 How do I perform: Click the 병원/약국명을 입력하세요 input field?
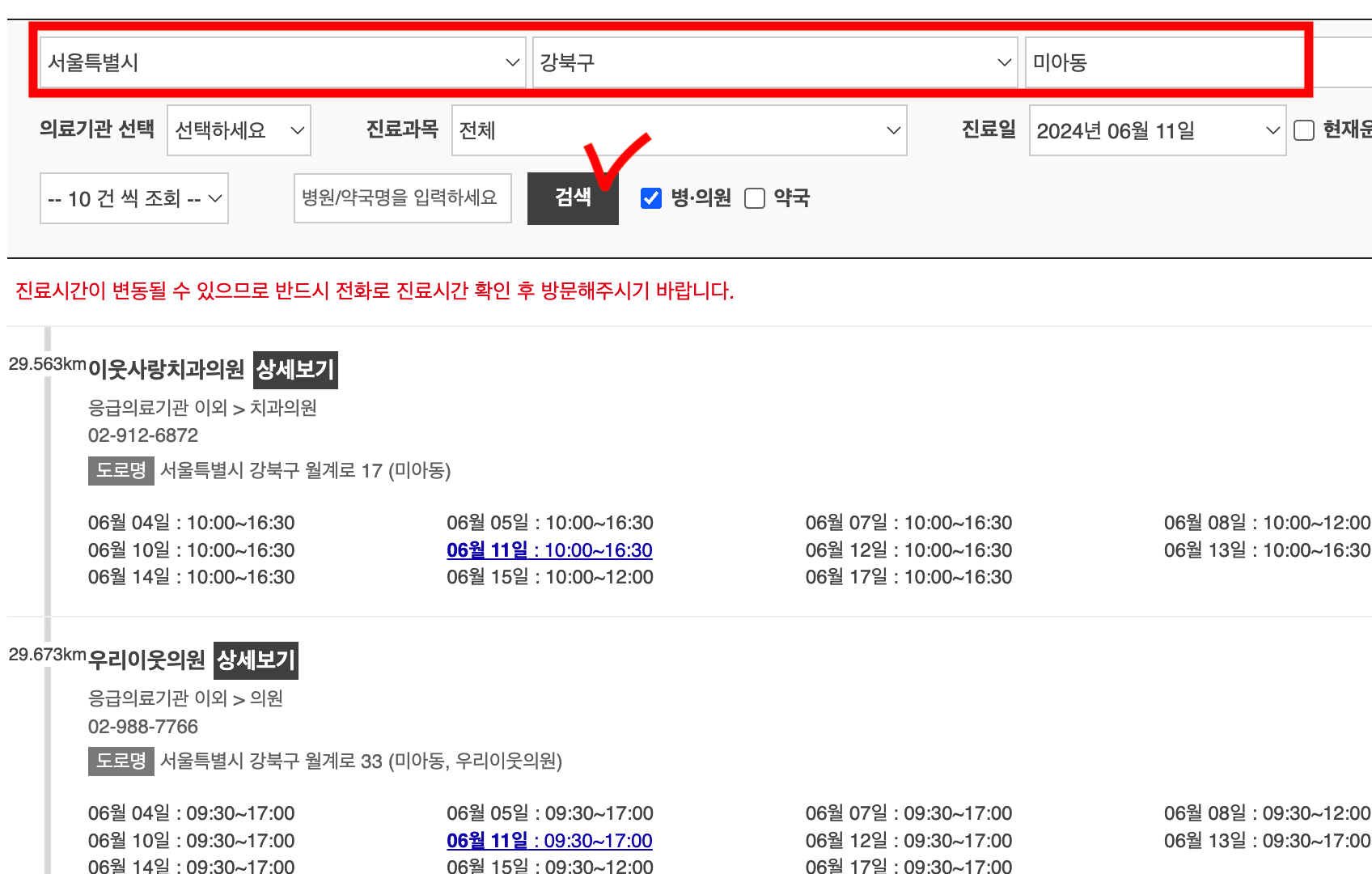[x=402, y=198]
